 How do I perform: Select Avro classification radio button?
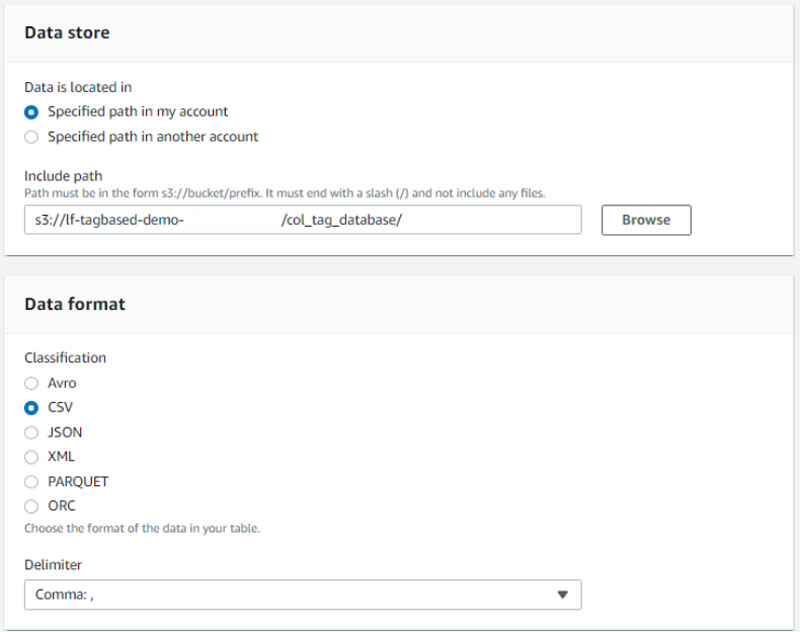click(x=32, y=383)
